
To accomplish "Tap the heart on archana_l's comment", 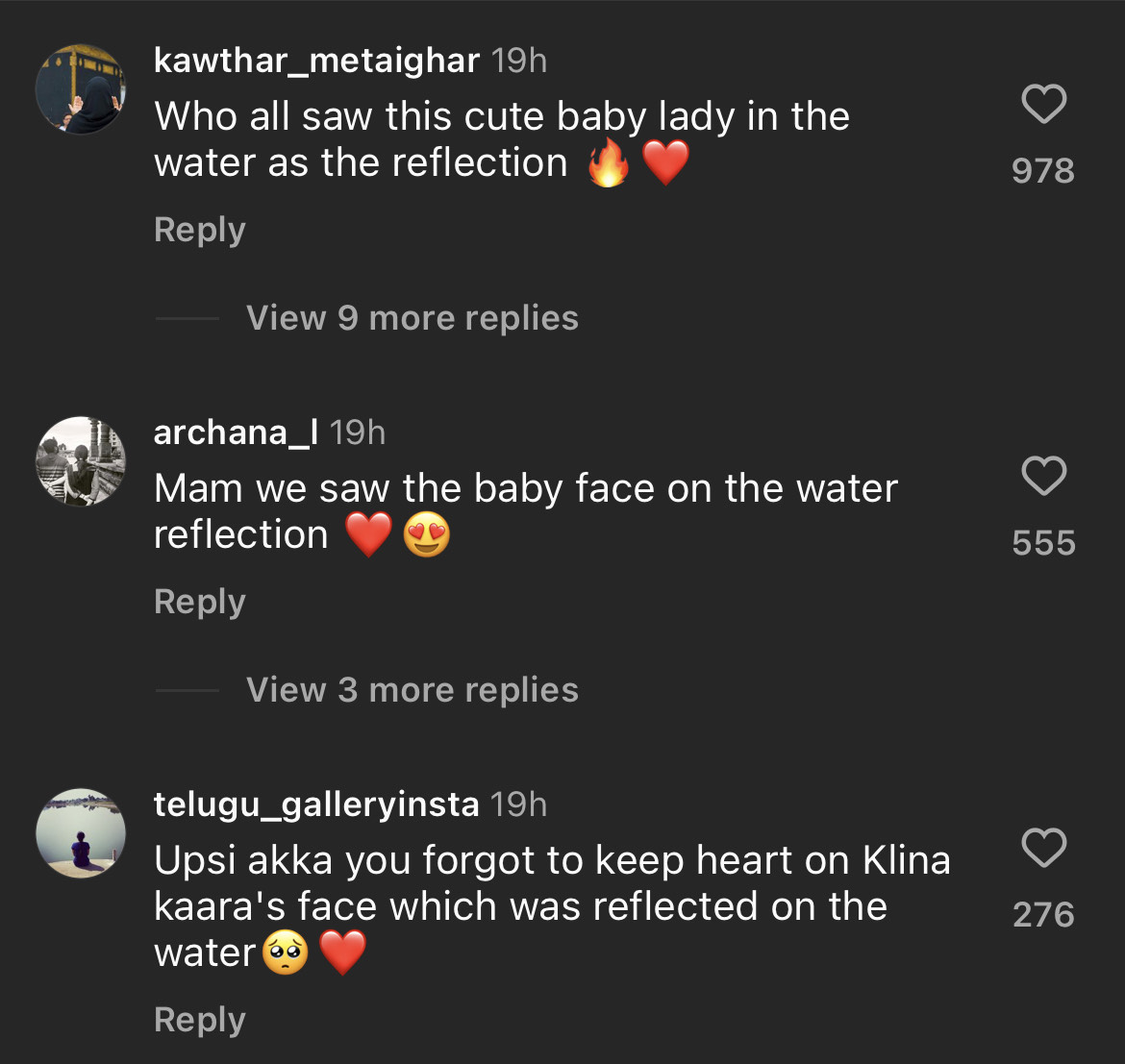I will pos(1043,476).
